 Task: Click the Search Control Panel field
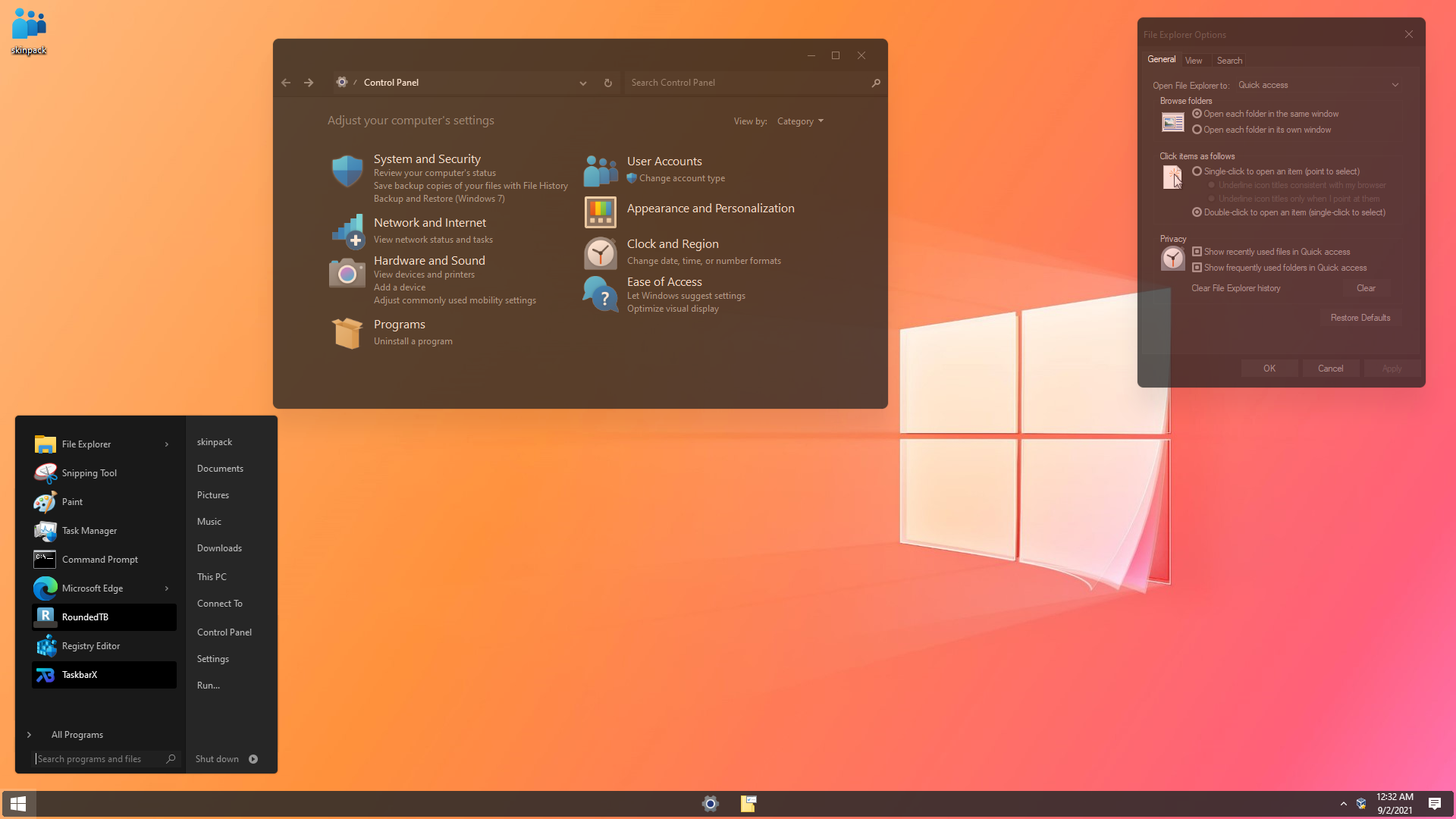point(747,83)
